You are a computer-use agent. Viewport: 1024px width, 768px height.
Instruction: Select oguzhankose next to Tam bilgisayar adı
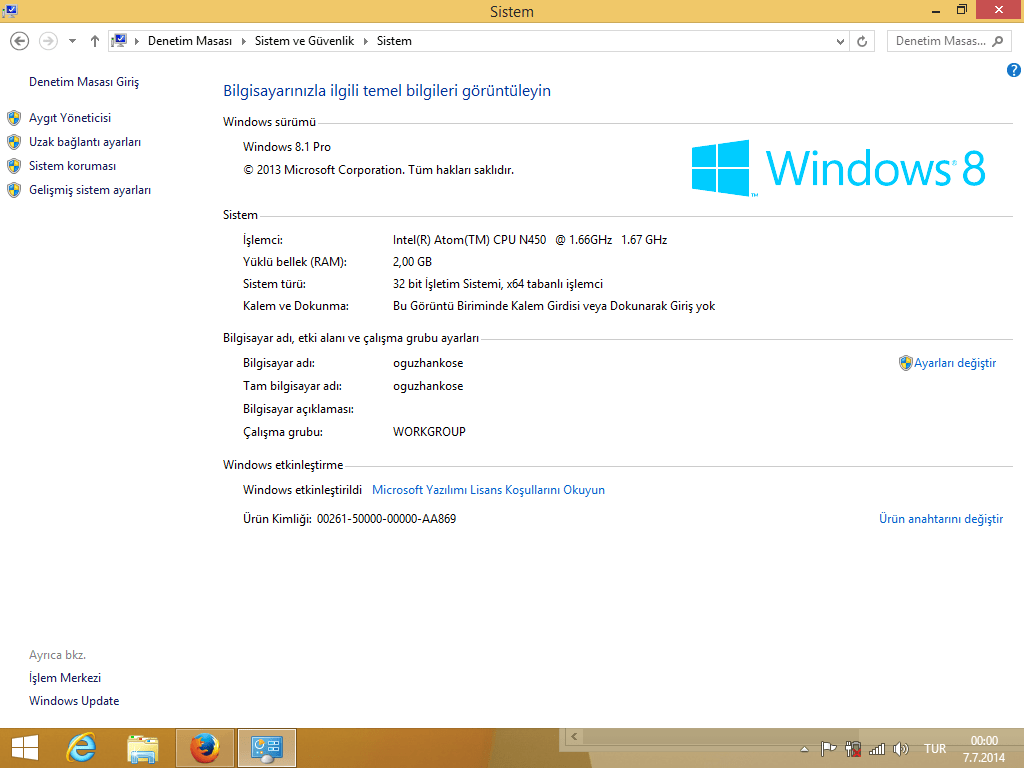tap(428, 386)
